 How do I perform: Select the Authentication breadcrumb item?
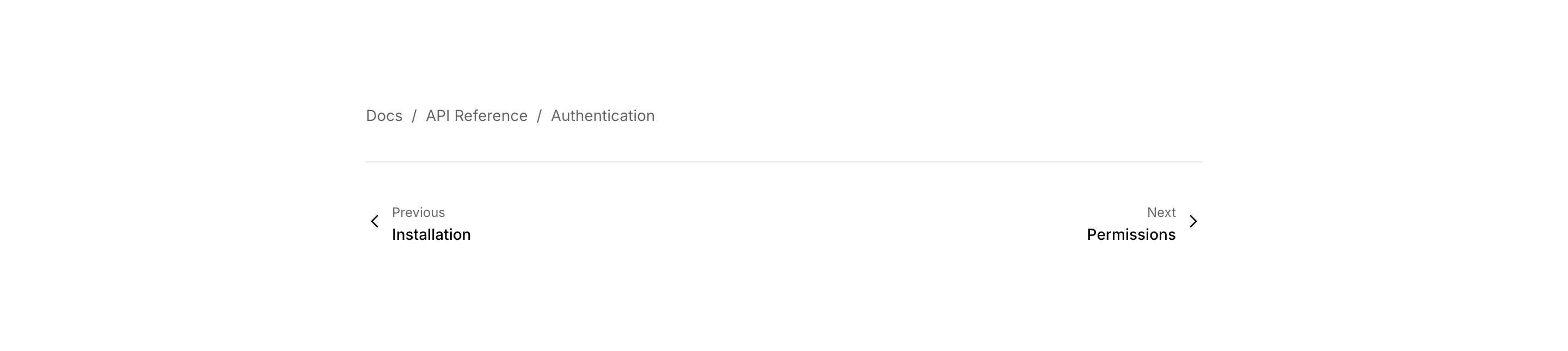(603, 116)
